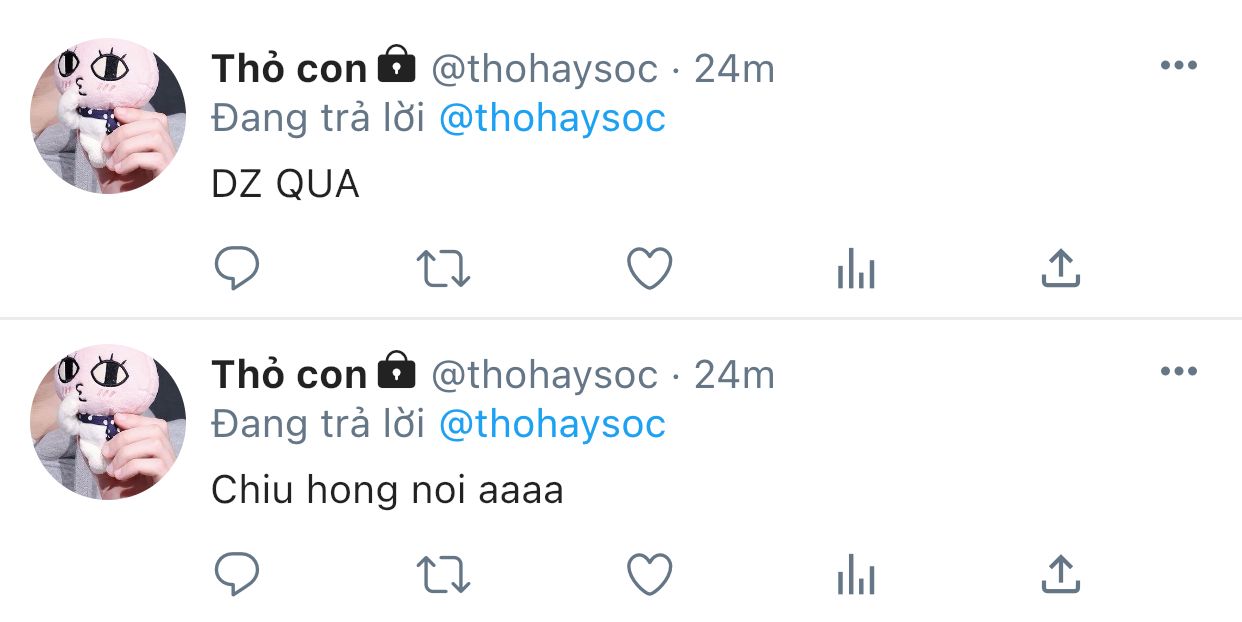The width and height of the screenshot is (1242, 622).
Task: Like the "Chiu hong noi aaaa" tweet
Action: coord(649,575)
